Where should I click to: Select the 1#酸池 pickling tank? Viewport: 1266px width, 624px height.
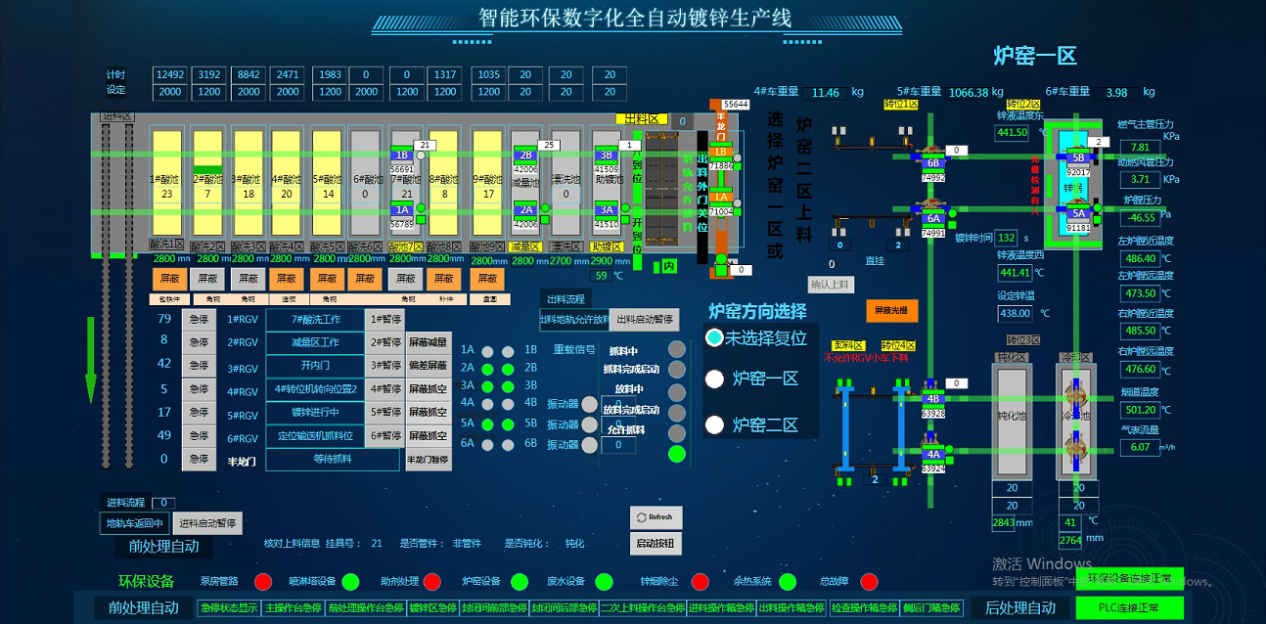167,182
